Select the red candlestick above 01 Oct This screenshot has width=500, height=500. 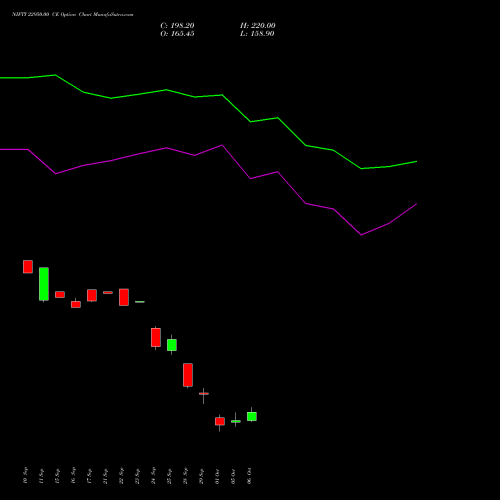click(220, 421)
